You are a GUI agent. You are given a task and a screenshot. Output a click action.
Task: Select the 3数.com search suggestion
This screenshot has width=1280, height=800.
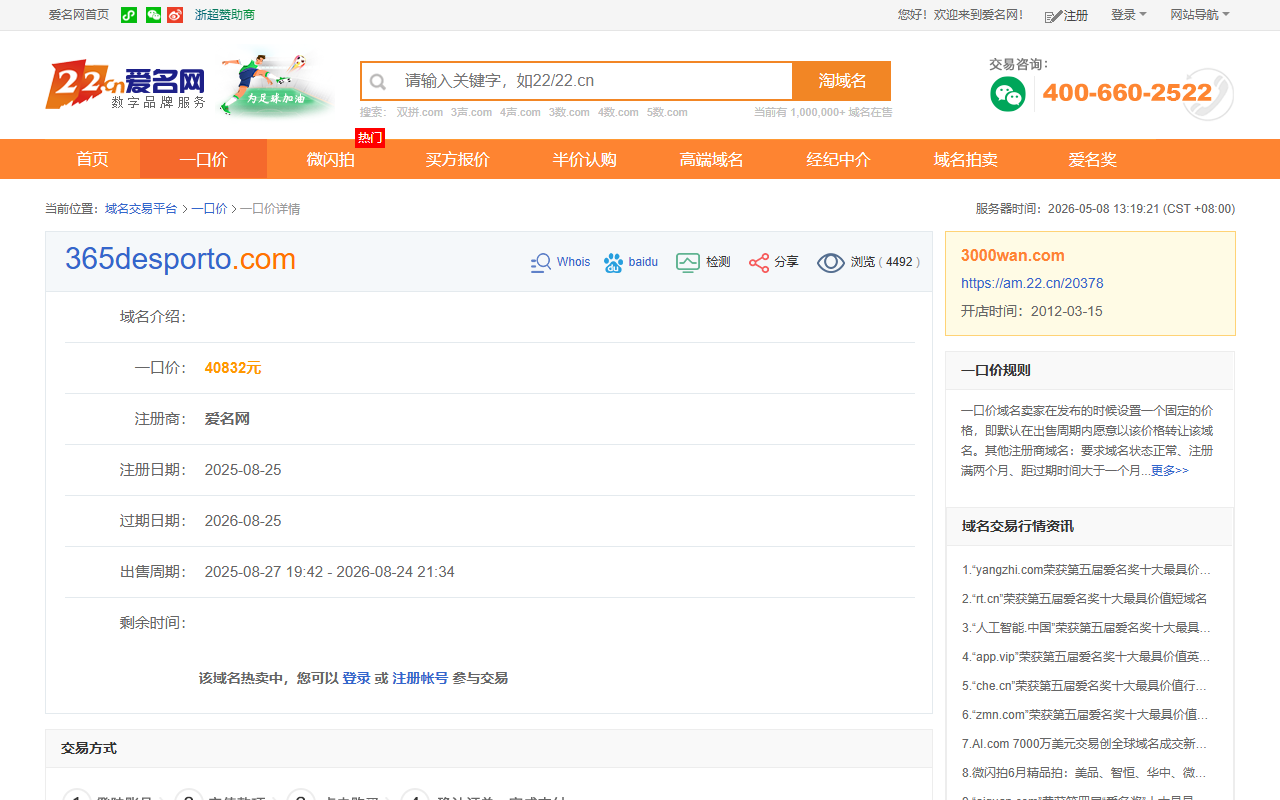tap(569, 112)
